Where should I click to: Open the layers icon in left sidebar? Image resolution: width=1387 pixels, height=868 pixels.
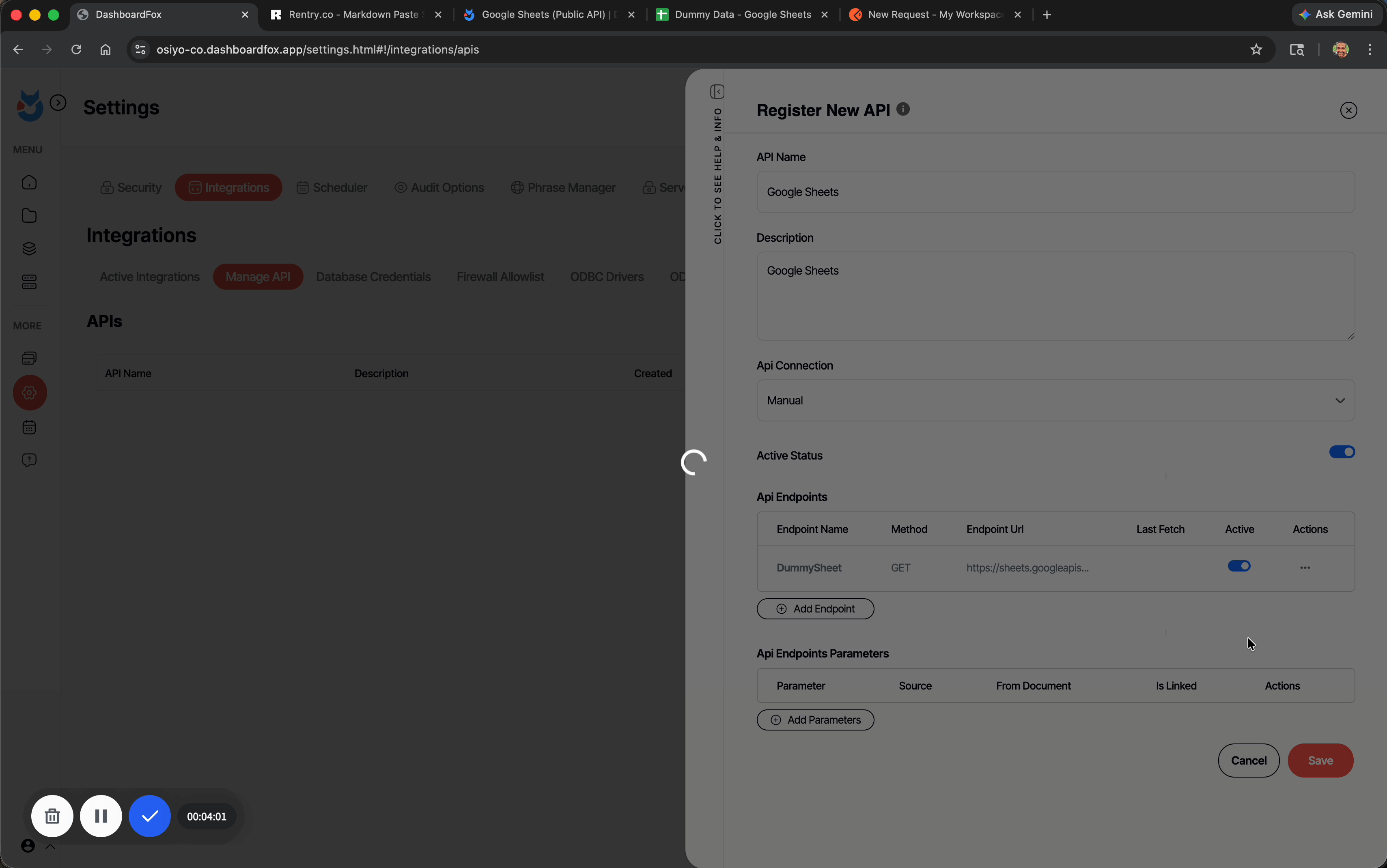tap(29, 249)
